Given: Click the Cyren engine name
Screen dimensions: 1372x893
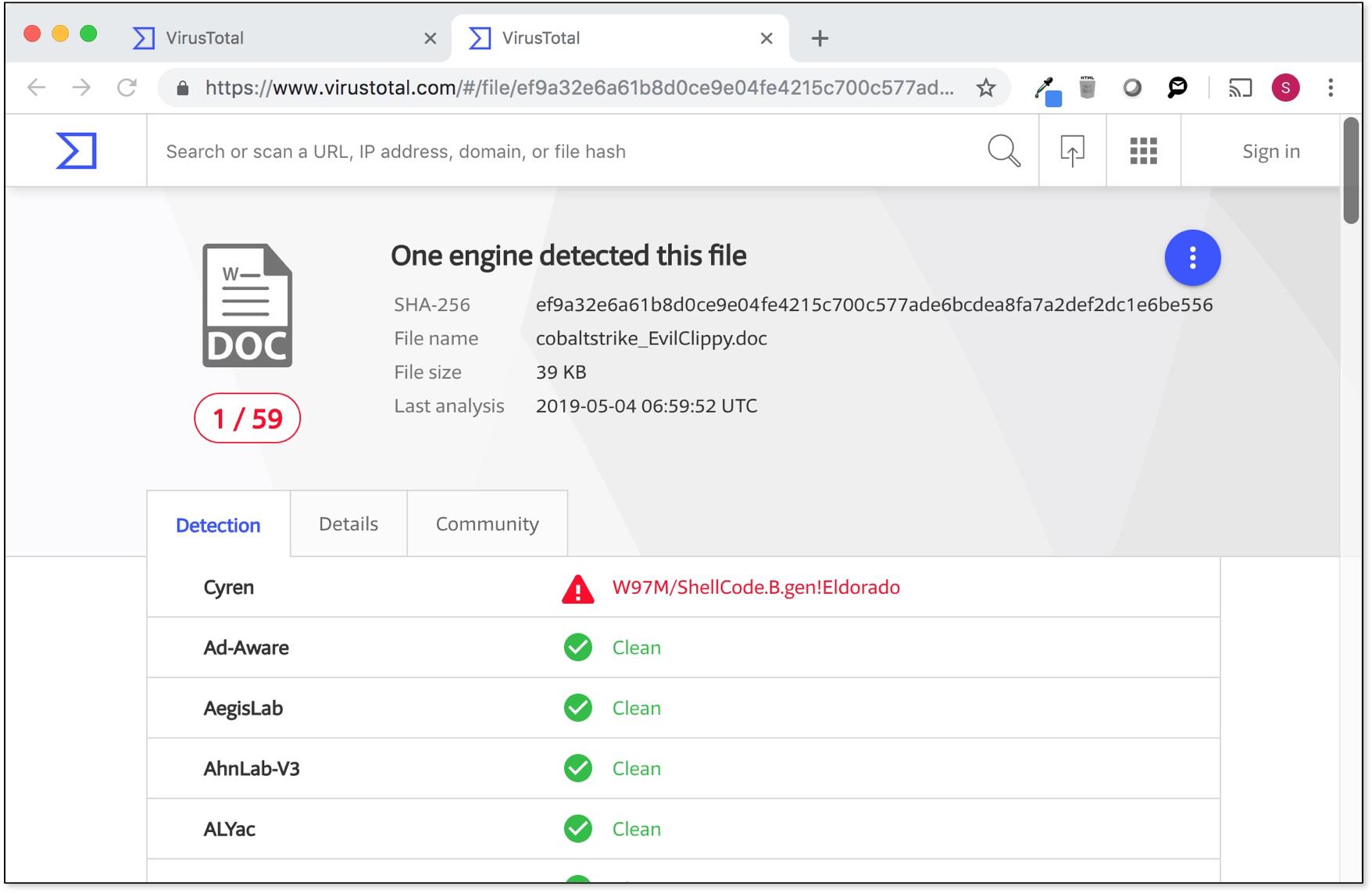Looking at the screenshot, I should [x=229, y=588].
